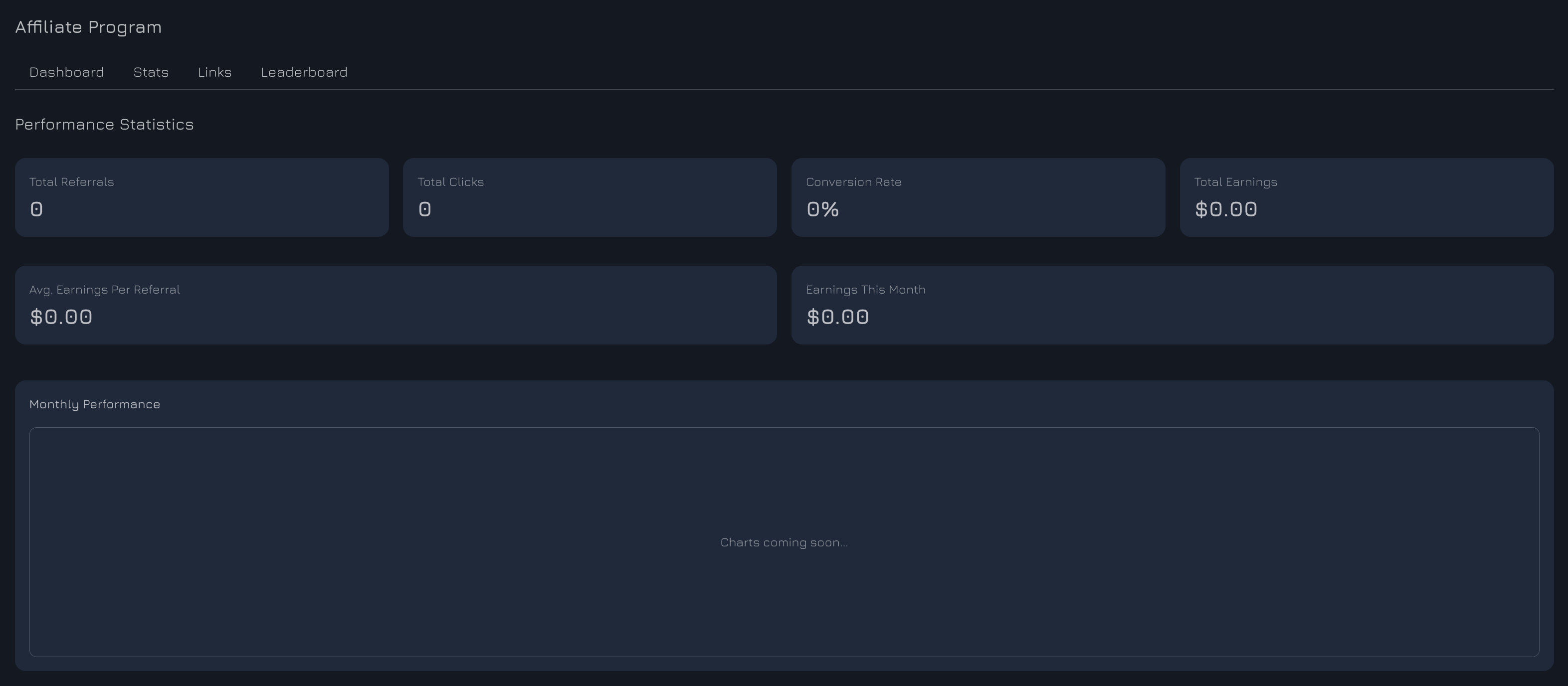1568x686 pixels.
Task: Click the Total Earnings label
Action: (x=1235, y=182)
